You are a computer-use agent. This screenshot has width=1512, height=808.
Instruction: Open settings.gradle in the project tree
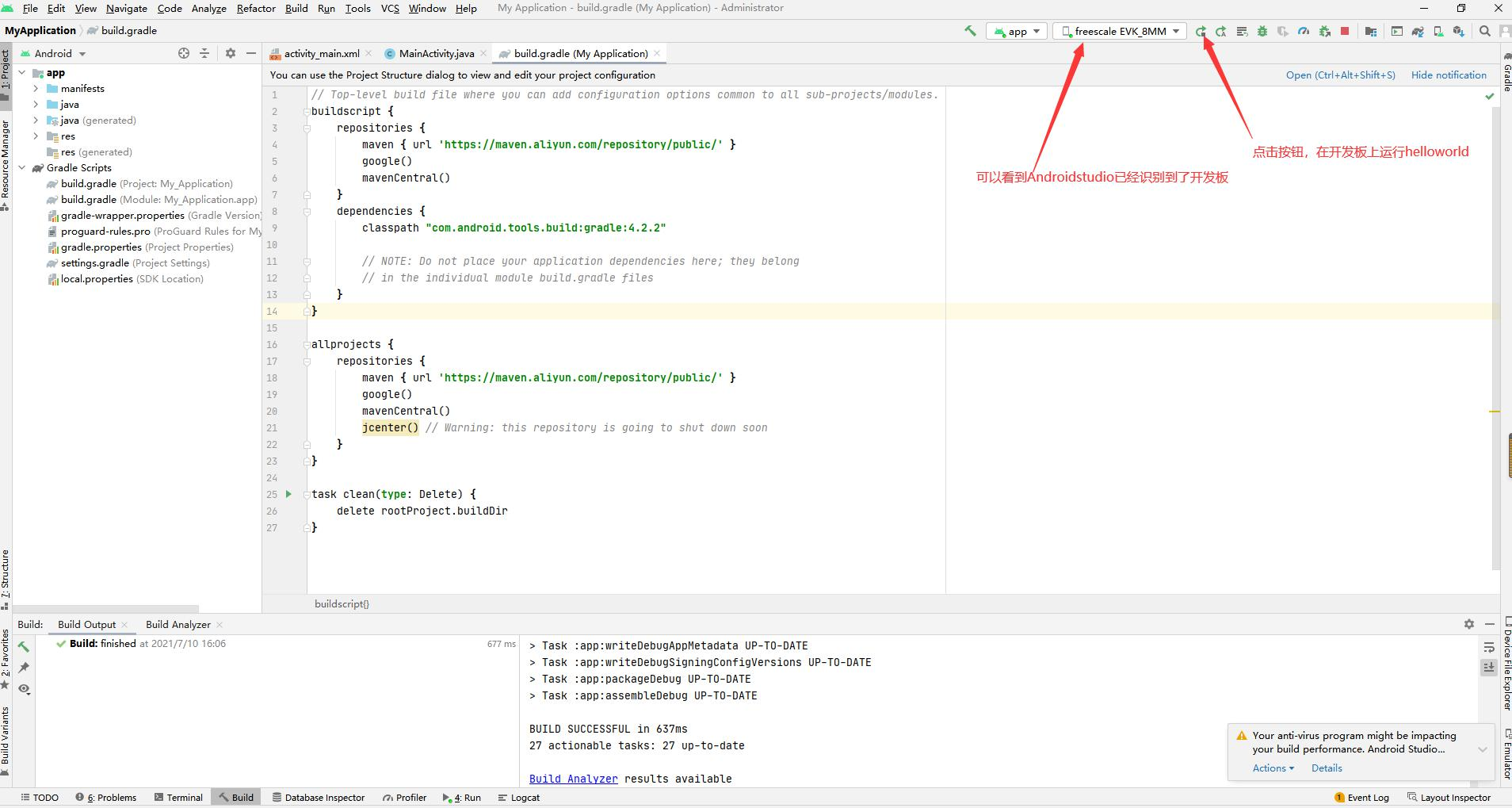tap(95, 263)
